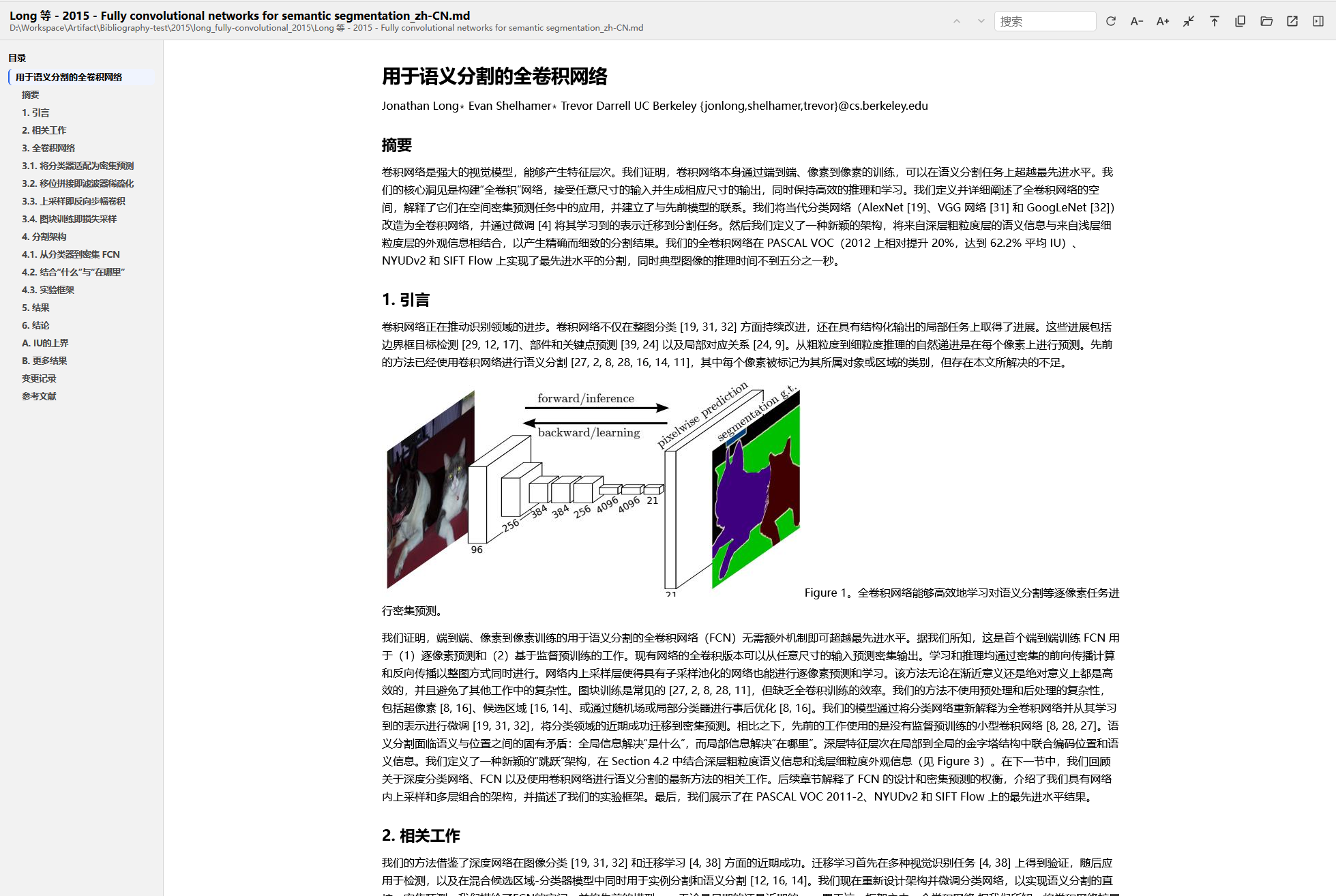Open 变更记录 in outline
The width and height of the screenshot is (1336, 896).
click(x=39, y=378)
